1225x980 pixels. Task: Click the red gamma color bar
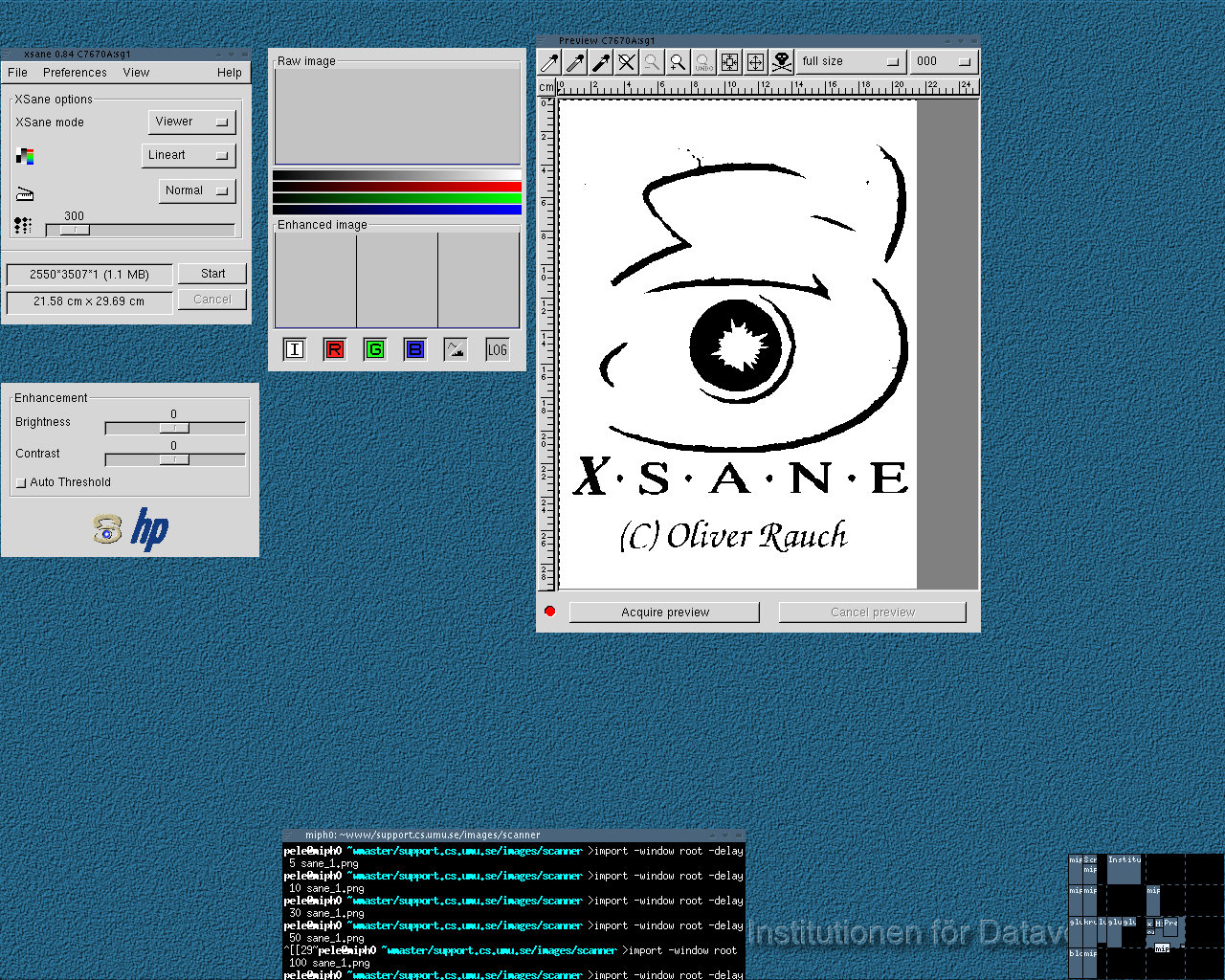pyautogui.click(x=397, y=187)
